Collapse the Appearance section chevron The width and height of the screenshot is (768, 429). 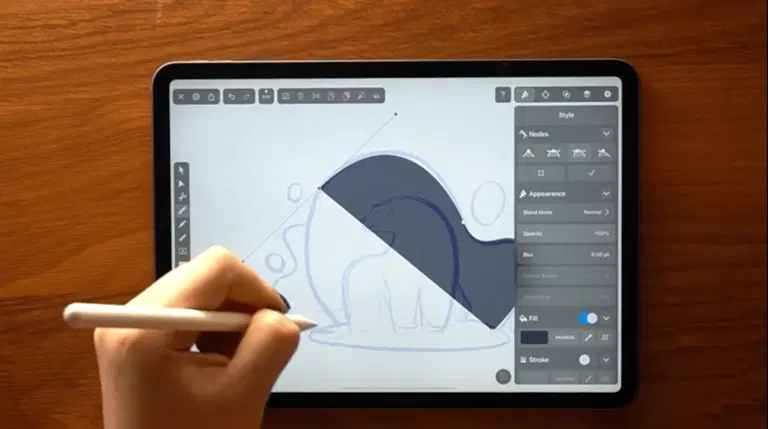(x=606, y=194)
